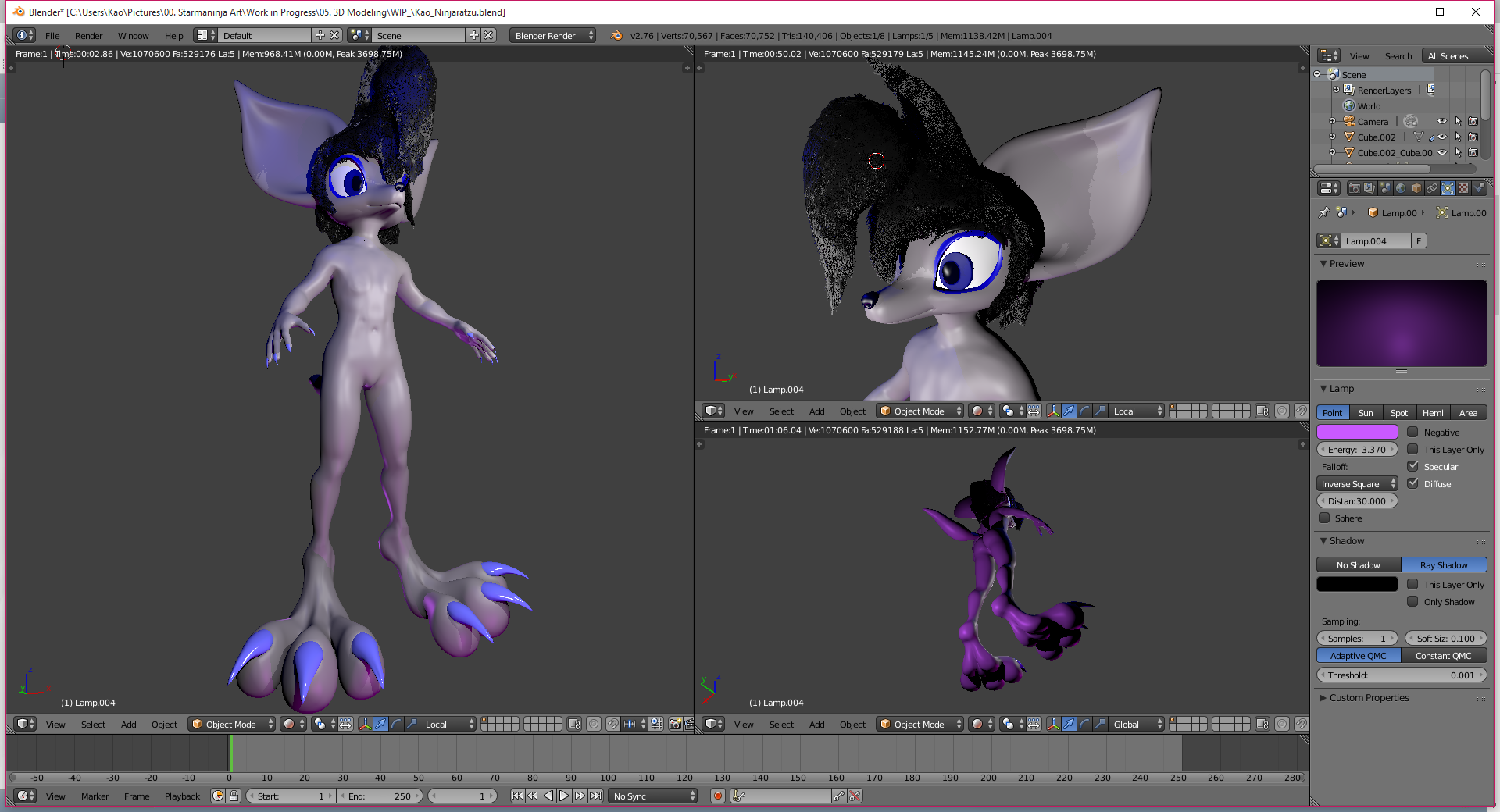
Task: Open the File menu
Action: click(x=52, y=35)
